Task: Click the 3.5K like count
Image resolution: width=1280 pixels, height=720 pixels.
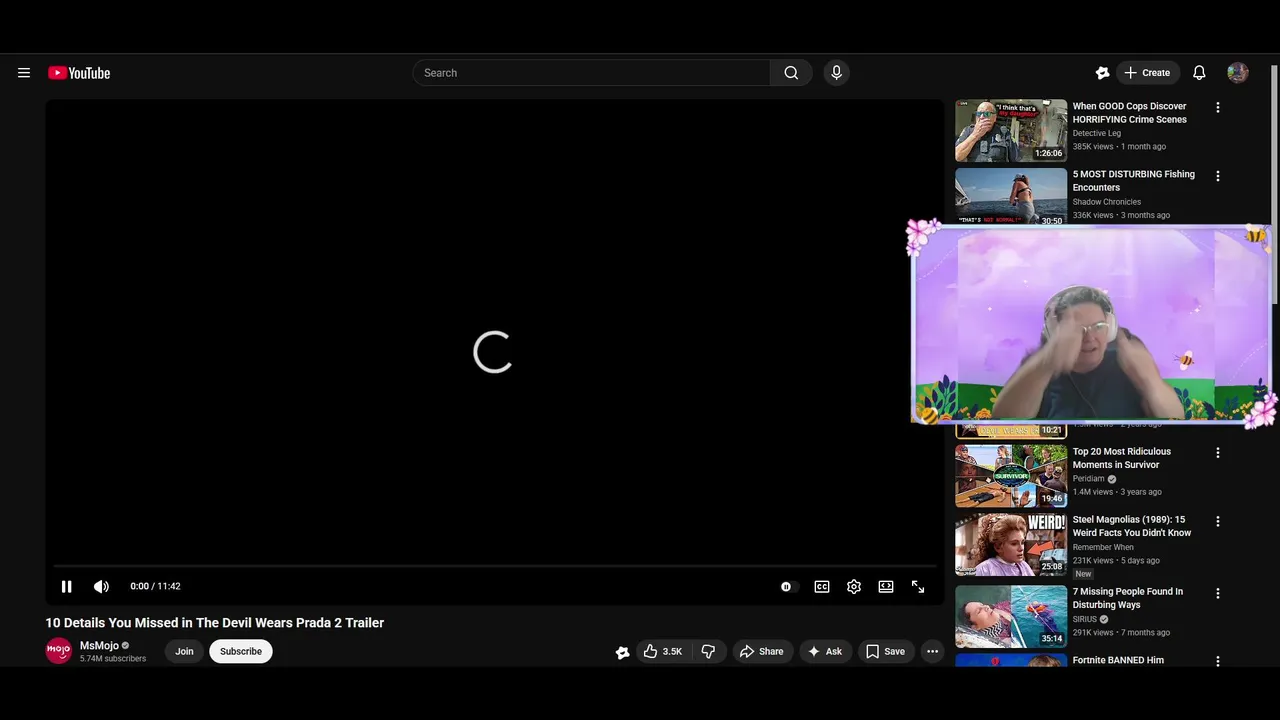Action: tap(672, 652)
